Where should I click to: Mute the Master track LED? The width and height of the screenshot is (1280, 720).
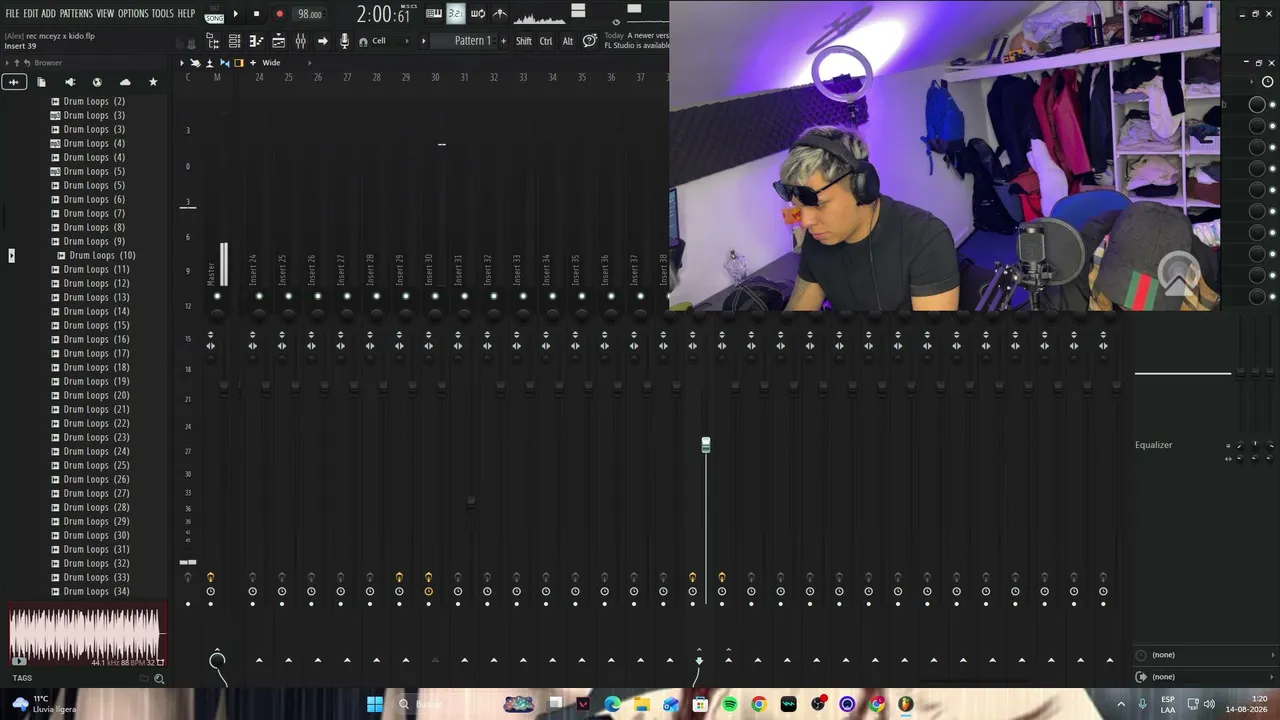click(217, 296)
